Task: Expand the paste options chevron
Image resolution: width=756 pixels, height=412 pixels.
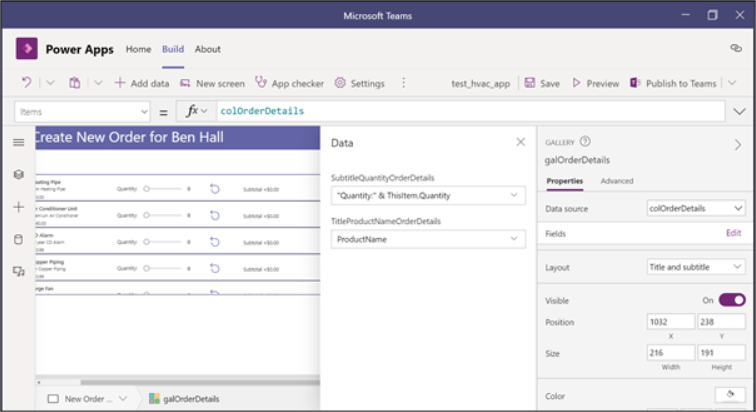Action: (x=98, y=83)
